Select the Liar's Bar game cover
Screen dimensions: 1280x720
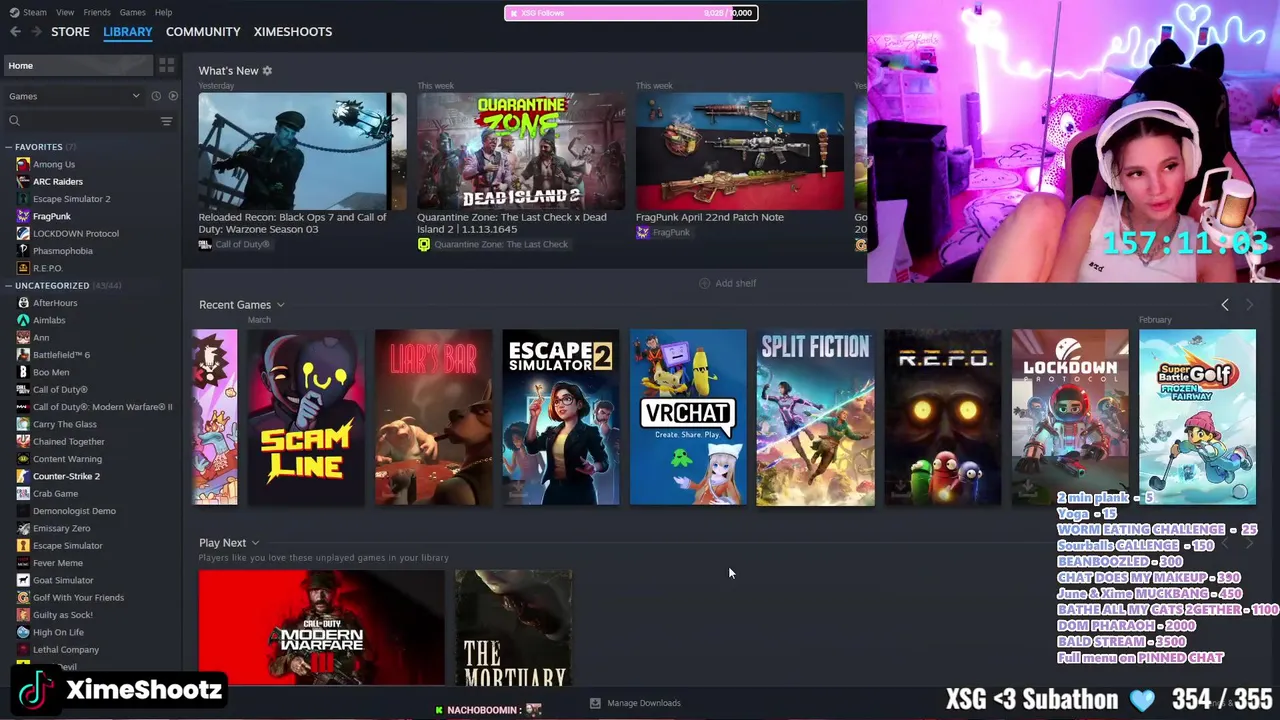click(x=433, y=417)
